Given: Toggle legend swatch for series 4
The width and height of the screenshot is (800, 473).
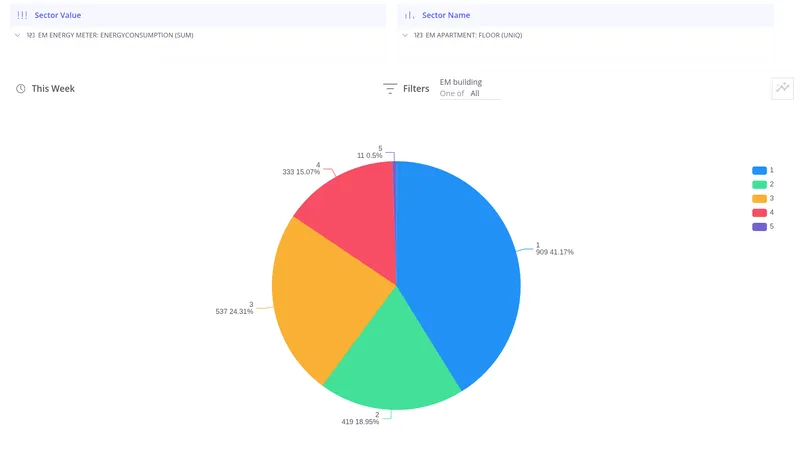Looking at the screenshot, I should 759,212.
